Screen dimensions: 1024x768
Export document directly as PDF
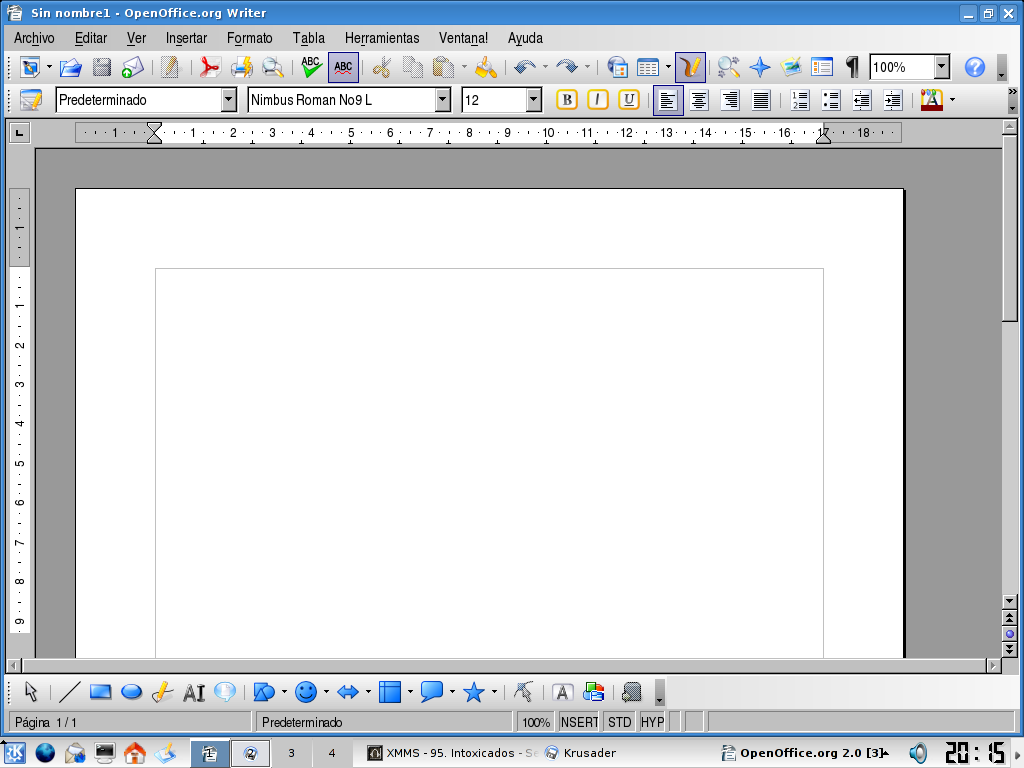pyautogui.click(x=209, y=68)
